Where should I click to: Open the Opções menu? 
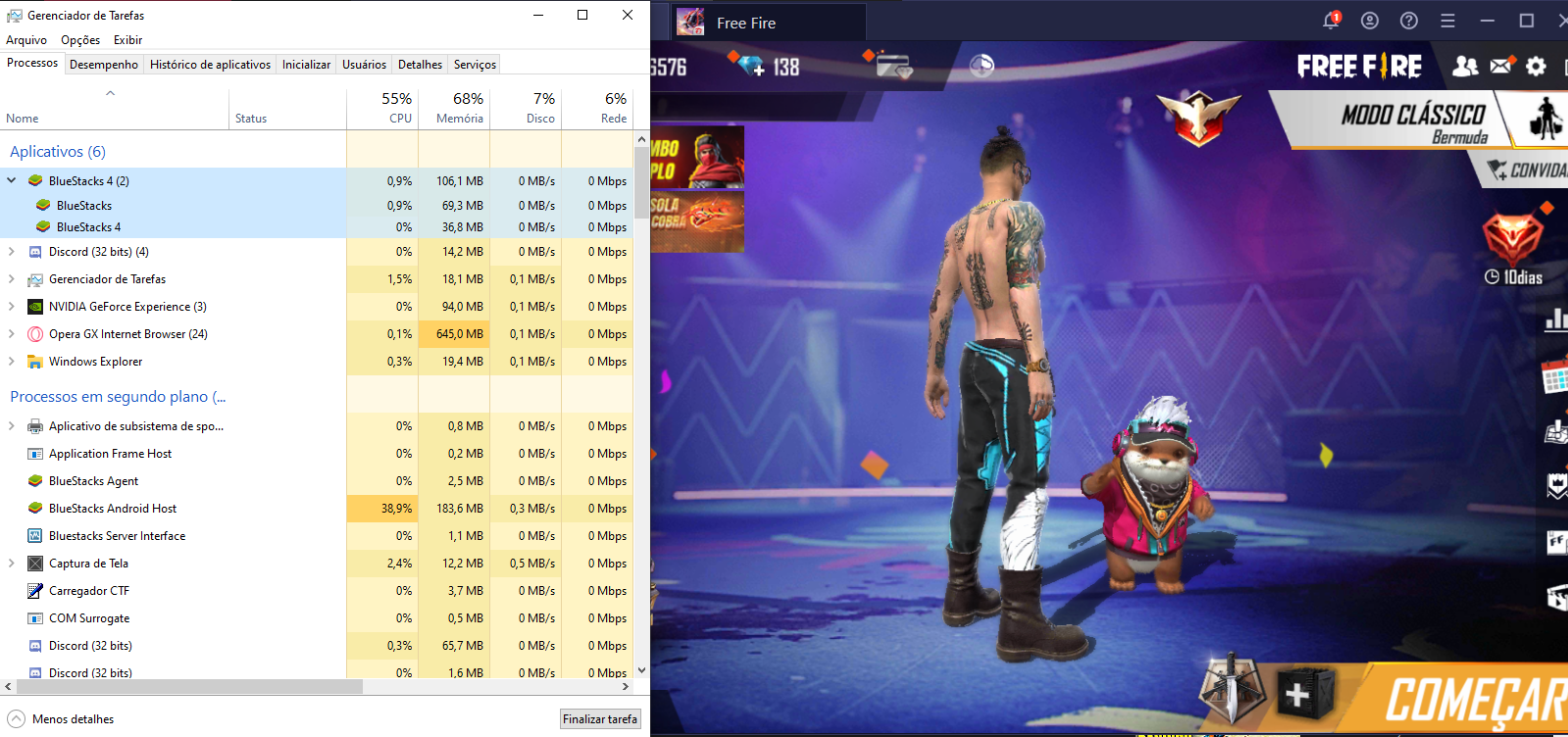tap(80, 40)
